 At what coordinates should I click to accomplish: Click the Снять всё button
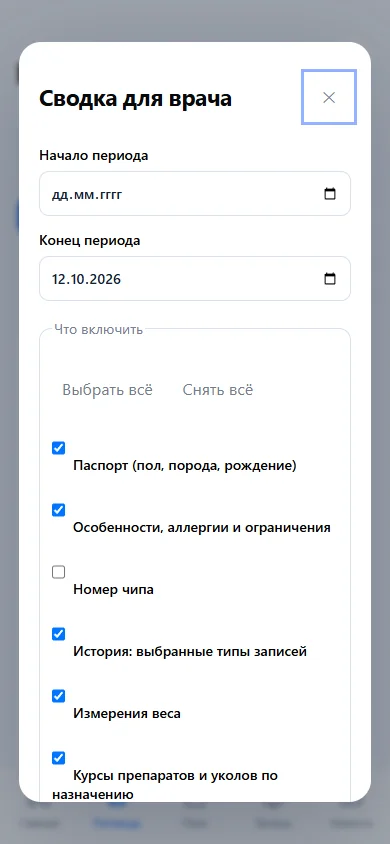[x=218, y=390]
